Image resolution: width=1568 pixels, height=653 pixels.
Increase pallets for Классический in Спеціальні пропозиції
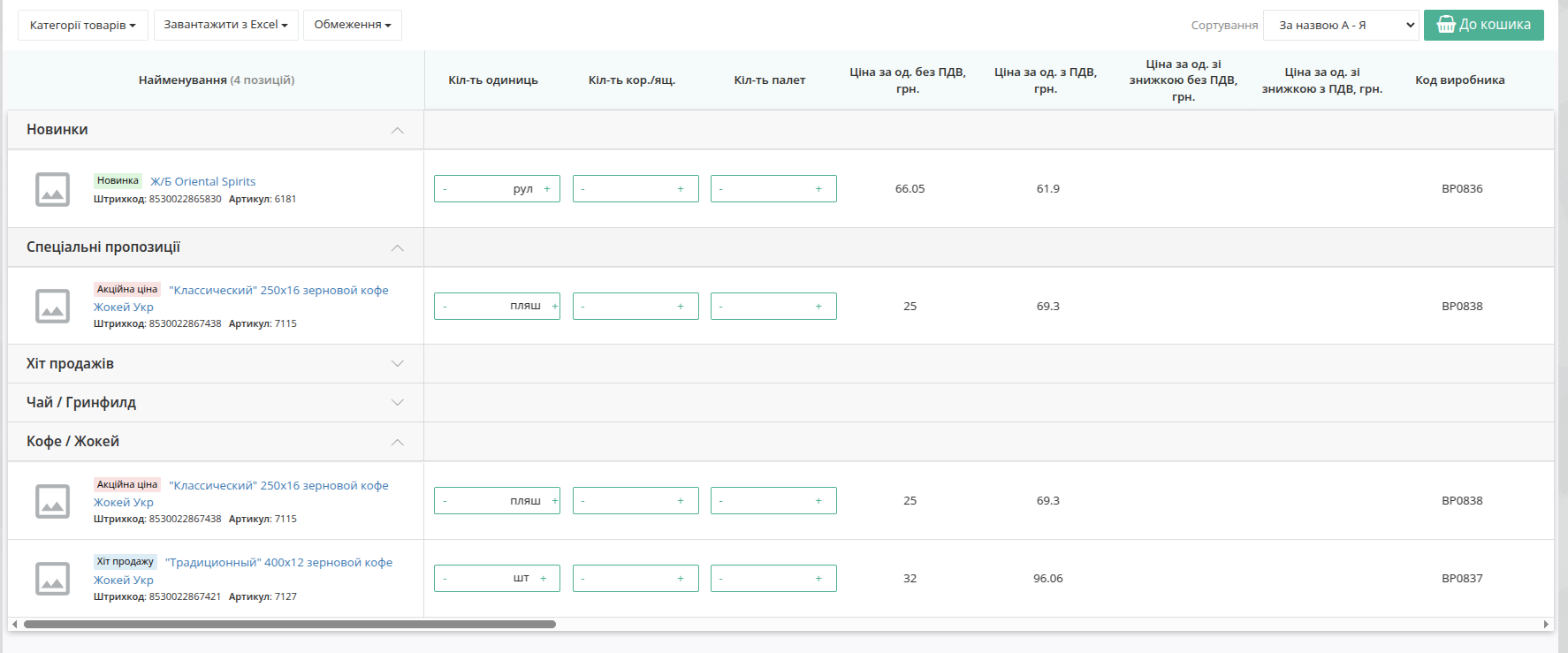818,307
